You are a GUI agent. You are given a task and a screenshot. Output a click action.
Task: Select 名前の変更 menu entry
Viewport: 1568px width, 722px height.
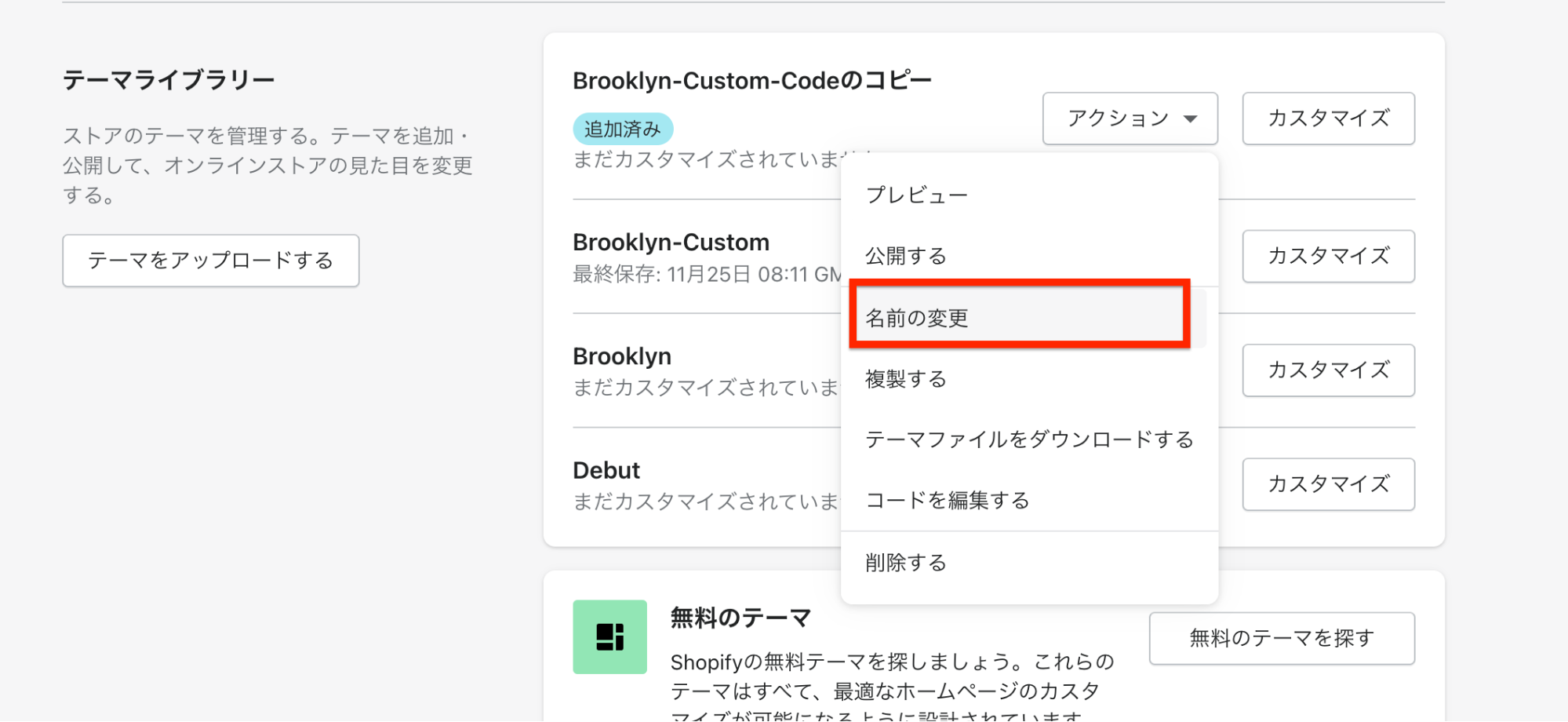(x=916, y=318)
